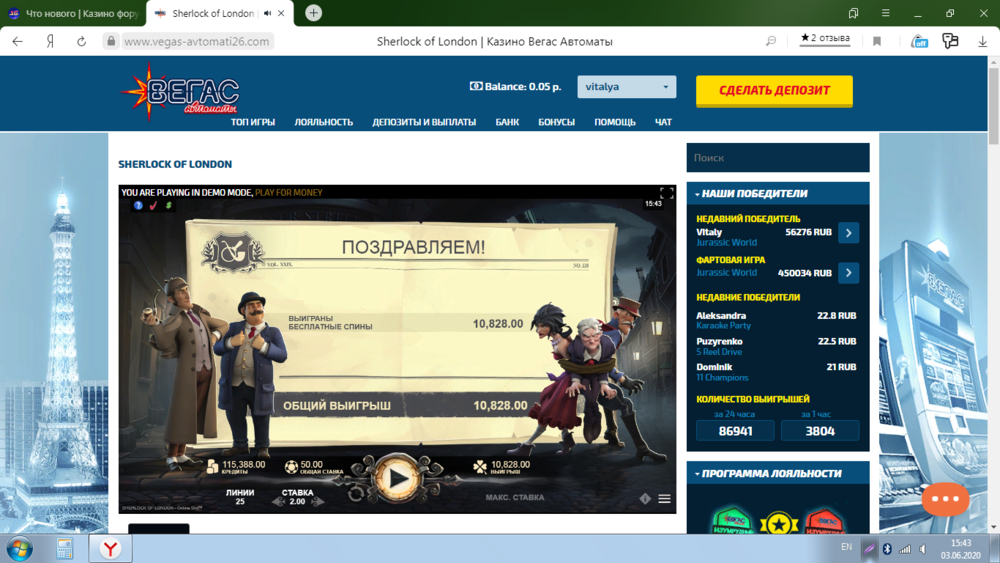The width and height of the screenshot is (1000, 563).
Task: Open the game info diamond icon
Action: [645, 499]
